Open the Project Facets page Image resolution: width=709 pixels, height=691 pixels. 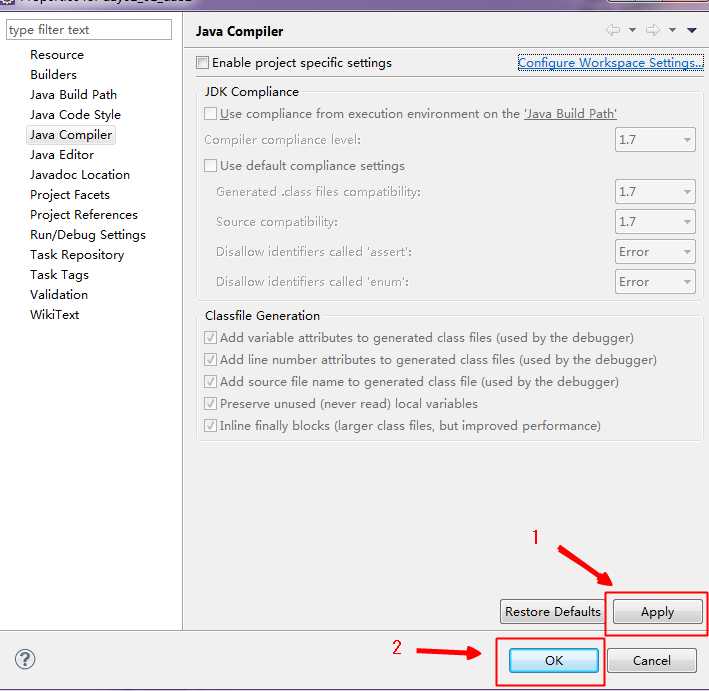70,195
